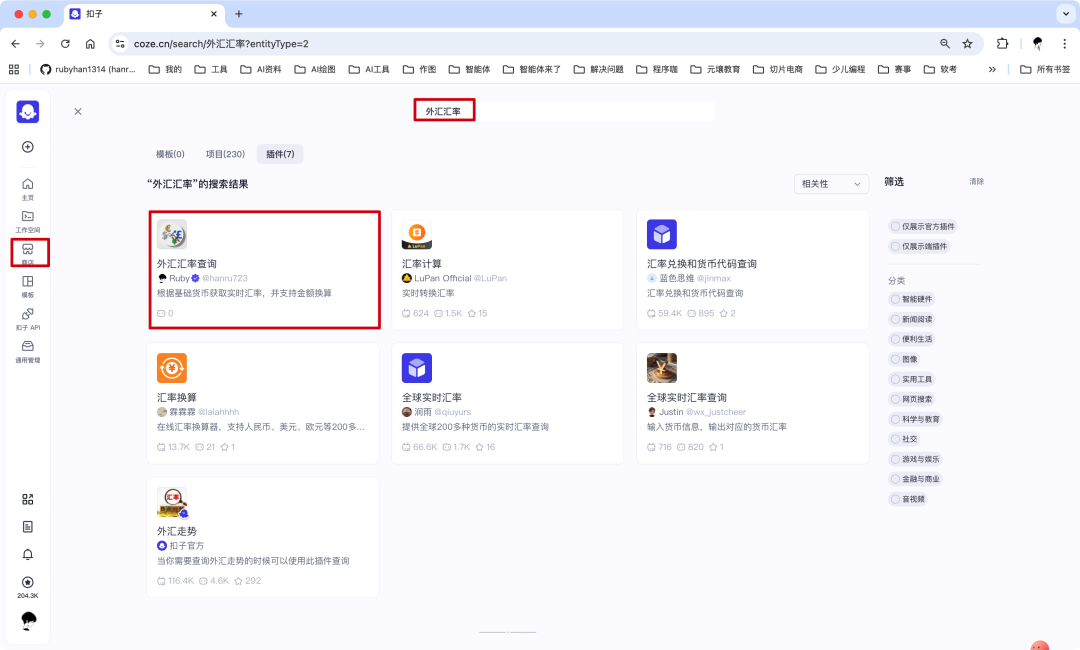
Task: Click 清除 to clear filters
Action: 977,181
